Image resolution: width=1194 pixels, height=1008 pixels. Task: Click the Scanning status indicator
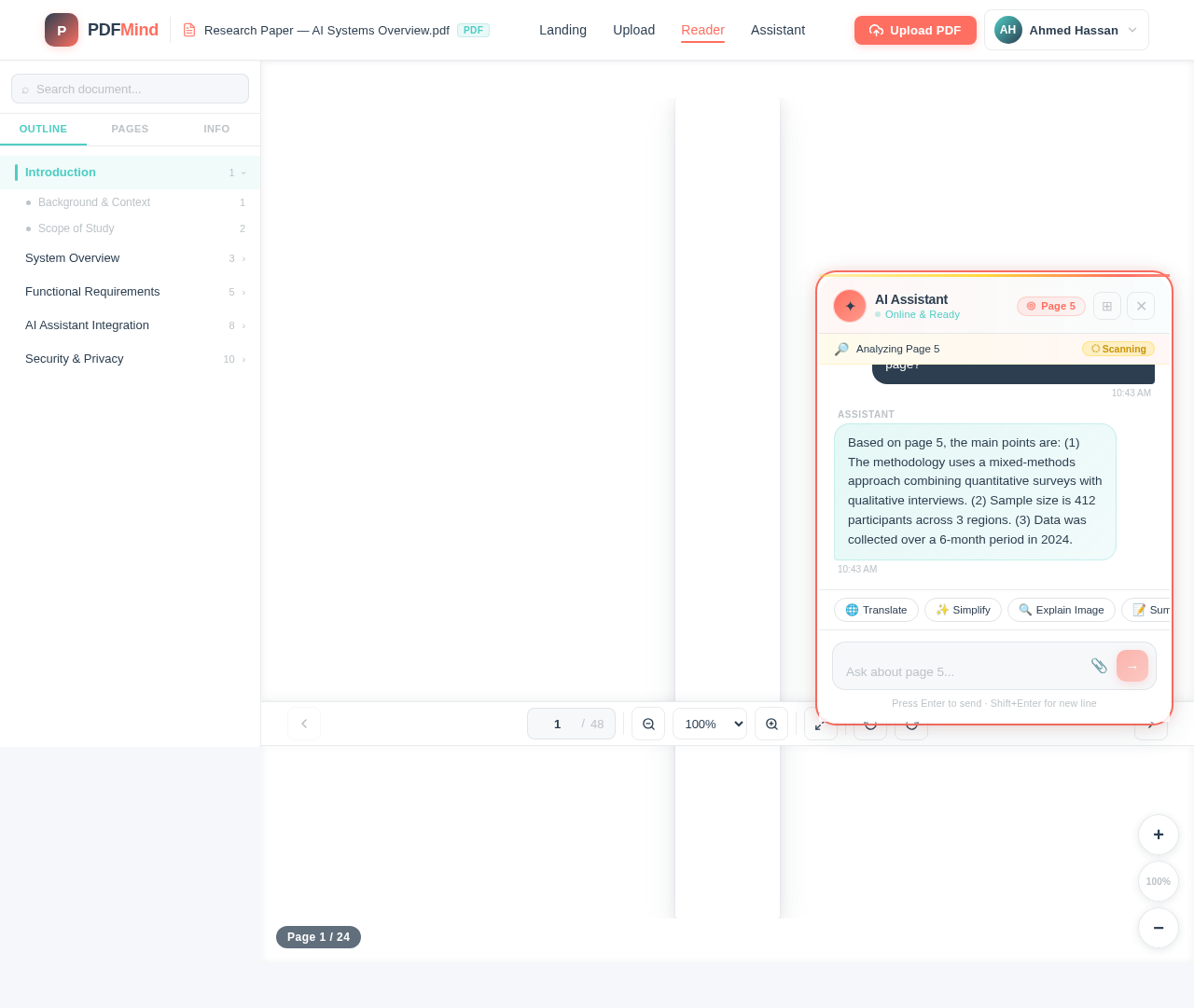tap(1118, 349)
